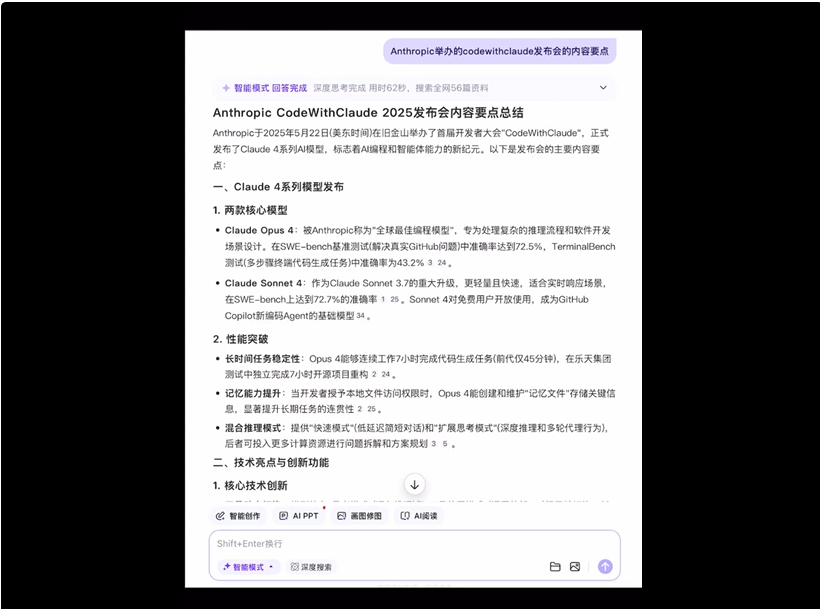This screenshot has height=609, width=820.
Task: Click bold label 混合推理模式
Action: (x=253, y=428)
